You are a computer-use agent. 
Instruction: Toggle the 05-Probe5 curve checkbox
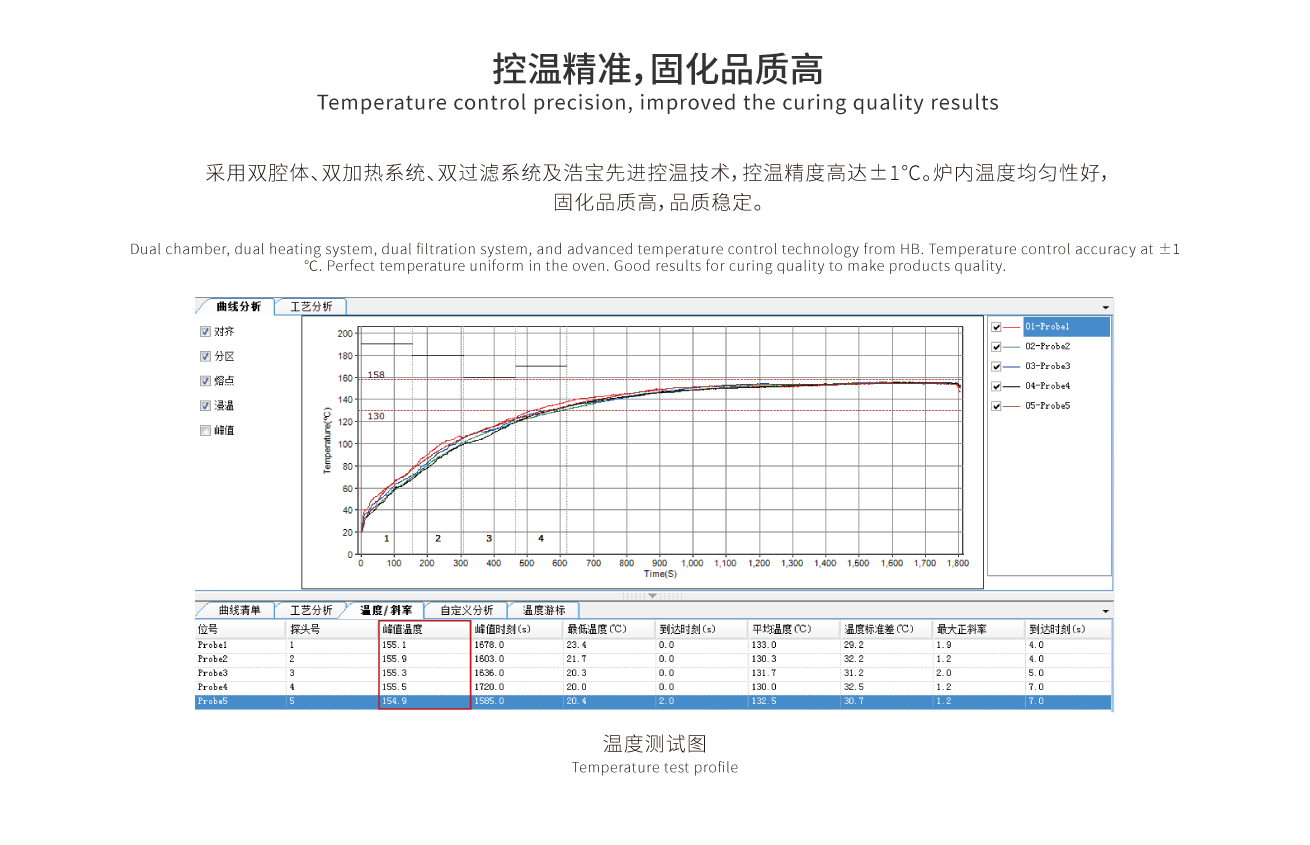(x=996, y=406)
